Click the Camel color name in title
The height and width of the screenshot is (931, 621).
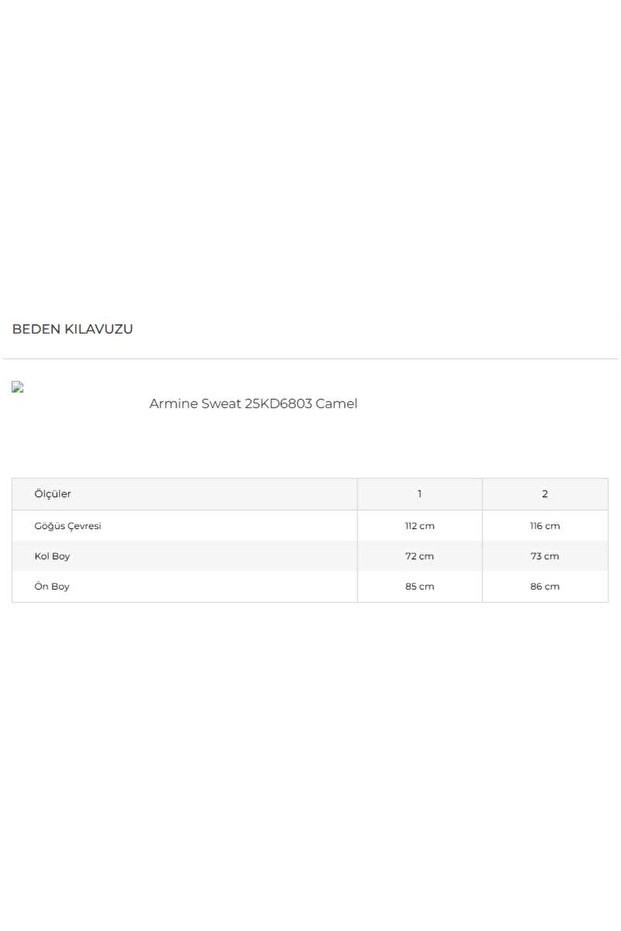click(x=337, y=404)
